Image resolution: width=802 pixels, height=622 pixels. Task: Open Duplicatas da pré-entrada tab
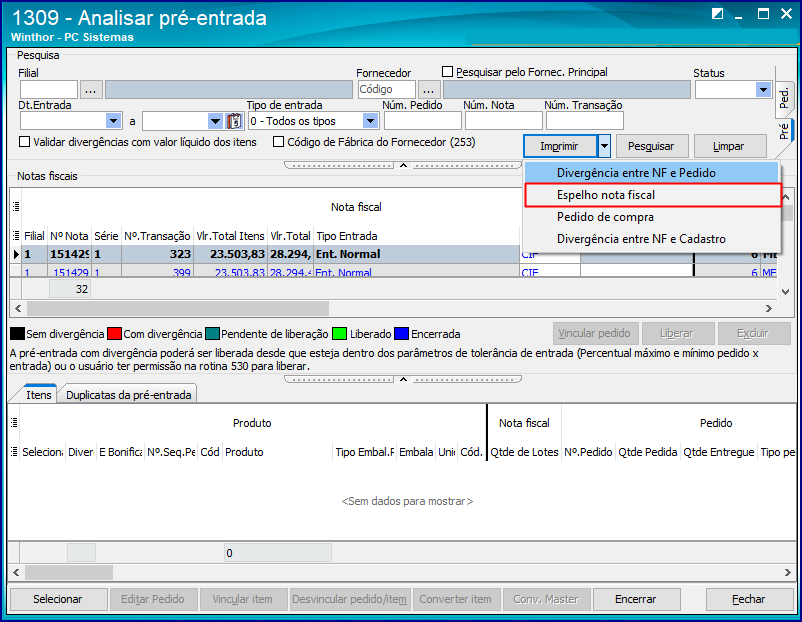[128, 395]
